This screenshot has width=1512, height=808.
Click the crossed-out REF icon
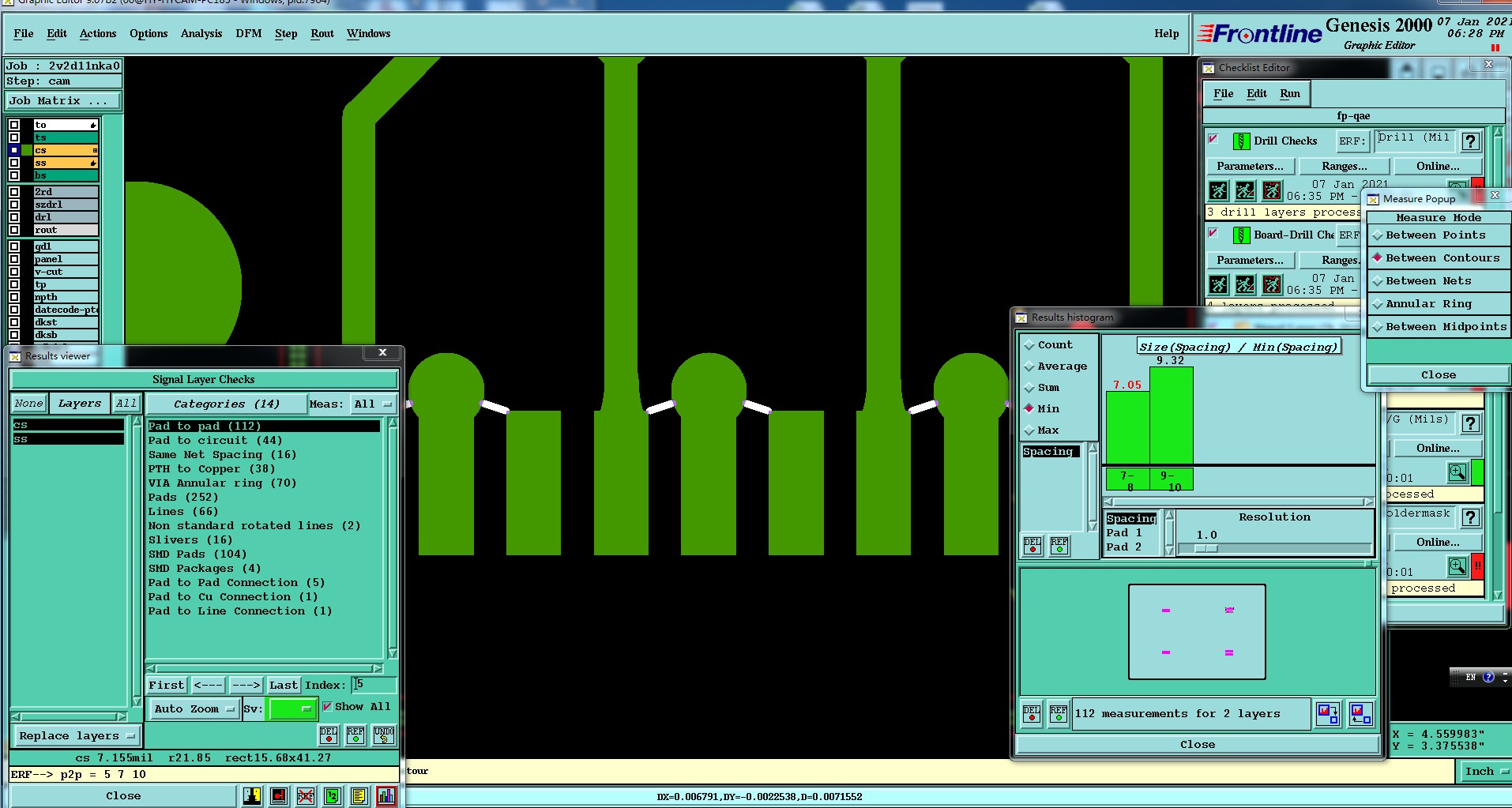point(306,796)
